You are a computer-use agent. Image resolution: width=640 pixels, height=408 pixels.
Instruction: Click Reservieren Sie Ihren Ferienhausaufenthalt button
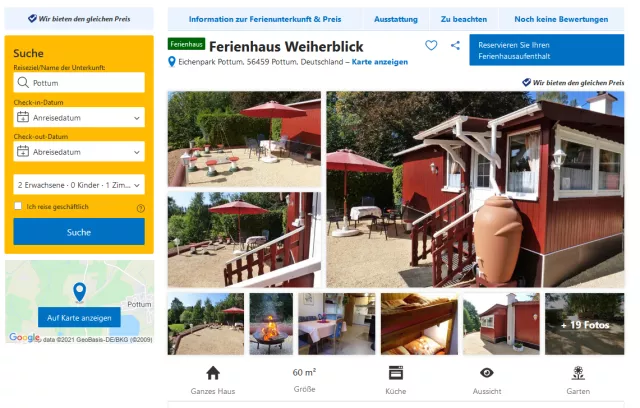[x=547, y=50]
